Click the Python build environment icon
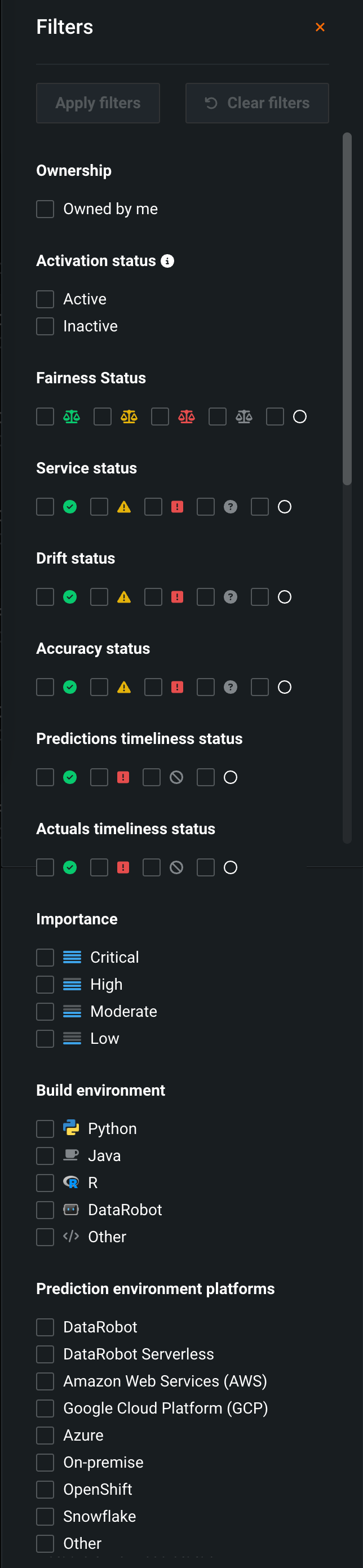Image resolution: width=363 pixels, height=1568 pixels. 71,1128
